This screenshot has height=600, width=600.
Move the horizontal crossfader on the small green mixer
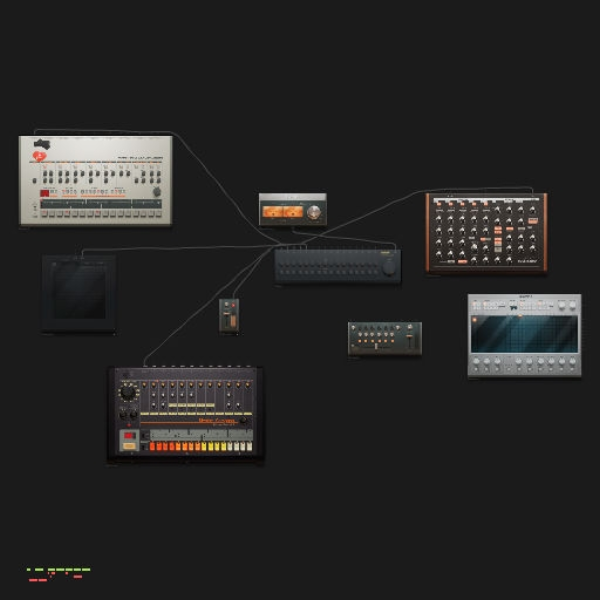pyautogui.click(x=376, y=346)
